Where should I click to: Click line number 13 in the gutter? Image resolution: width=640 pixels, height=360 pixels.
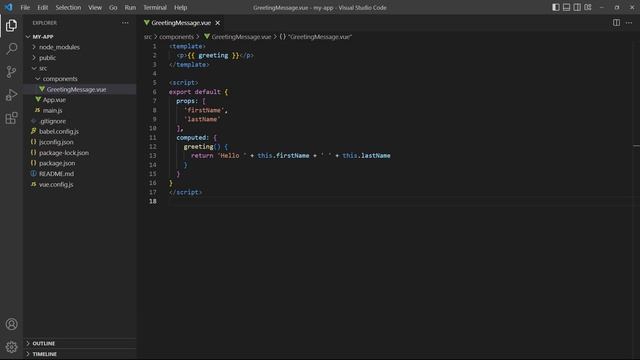pyautogui.click(x=153, y=156)
